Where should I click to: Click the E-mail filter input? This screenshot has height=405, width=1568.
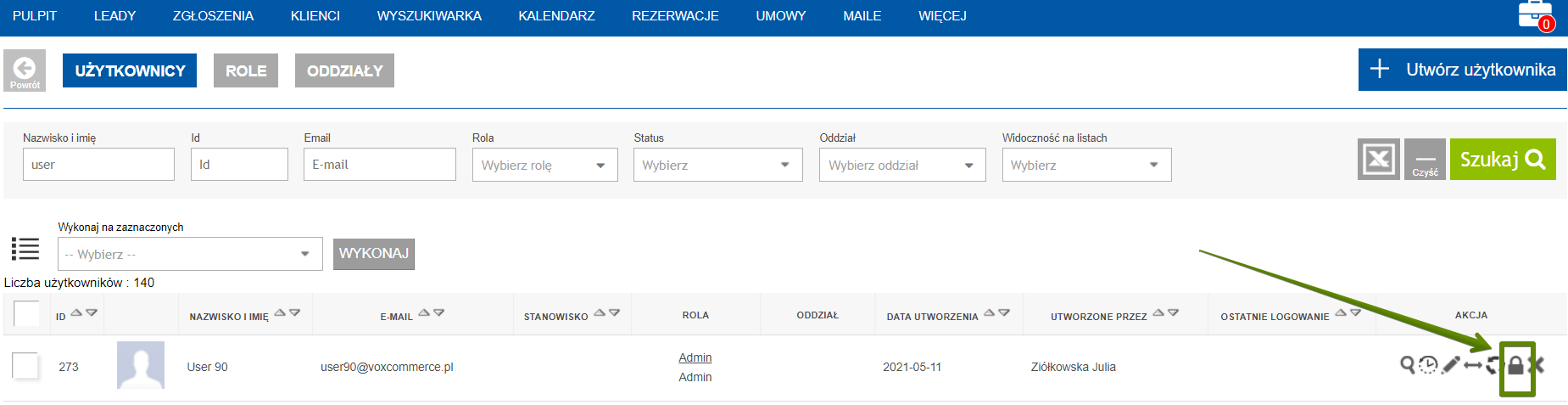coord(380,164)
